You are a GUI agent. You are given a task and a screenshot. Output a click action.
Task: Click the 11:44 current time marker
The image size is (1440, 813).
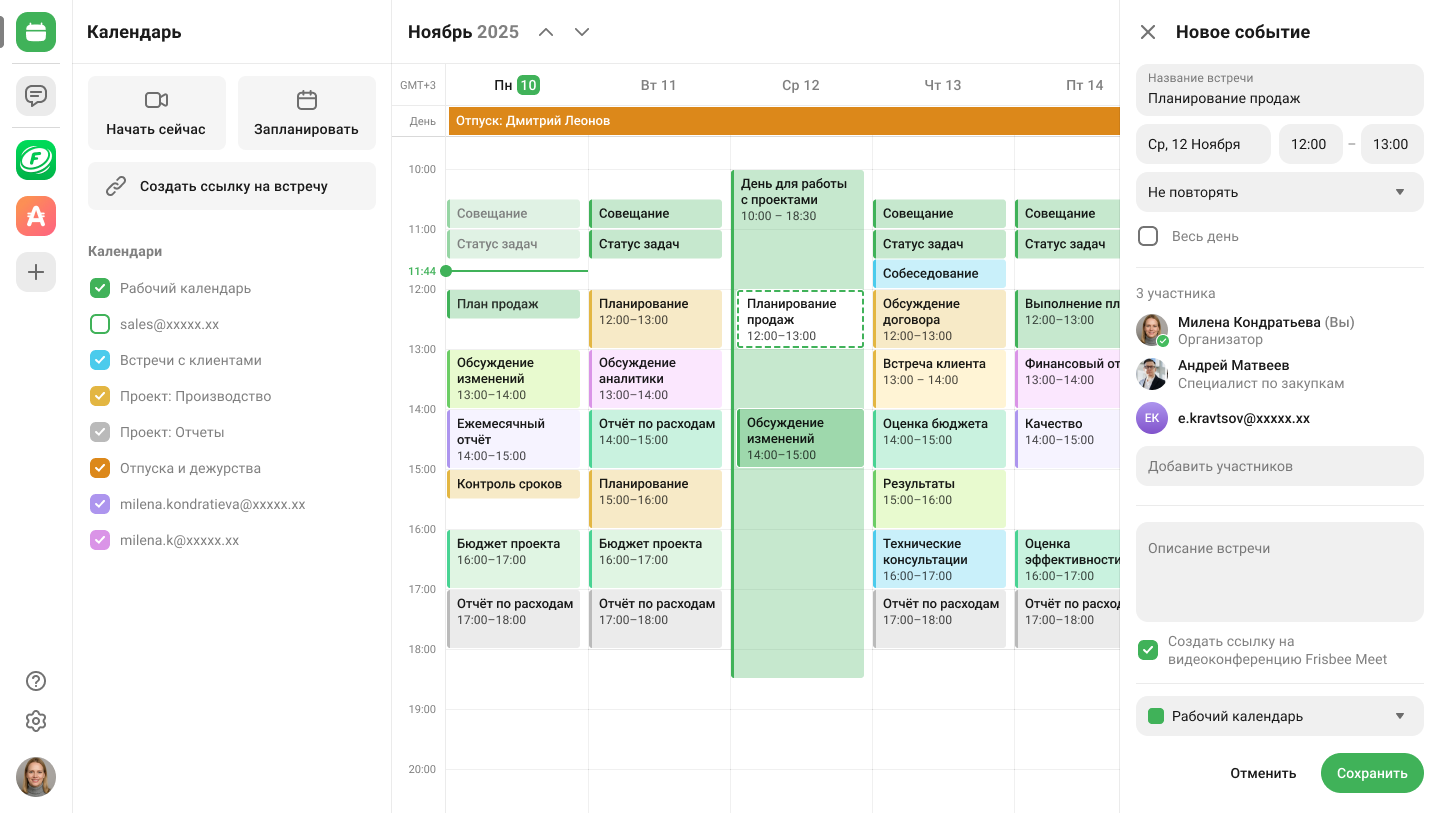click(422, 271)
